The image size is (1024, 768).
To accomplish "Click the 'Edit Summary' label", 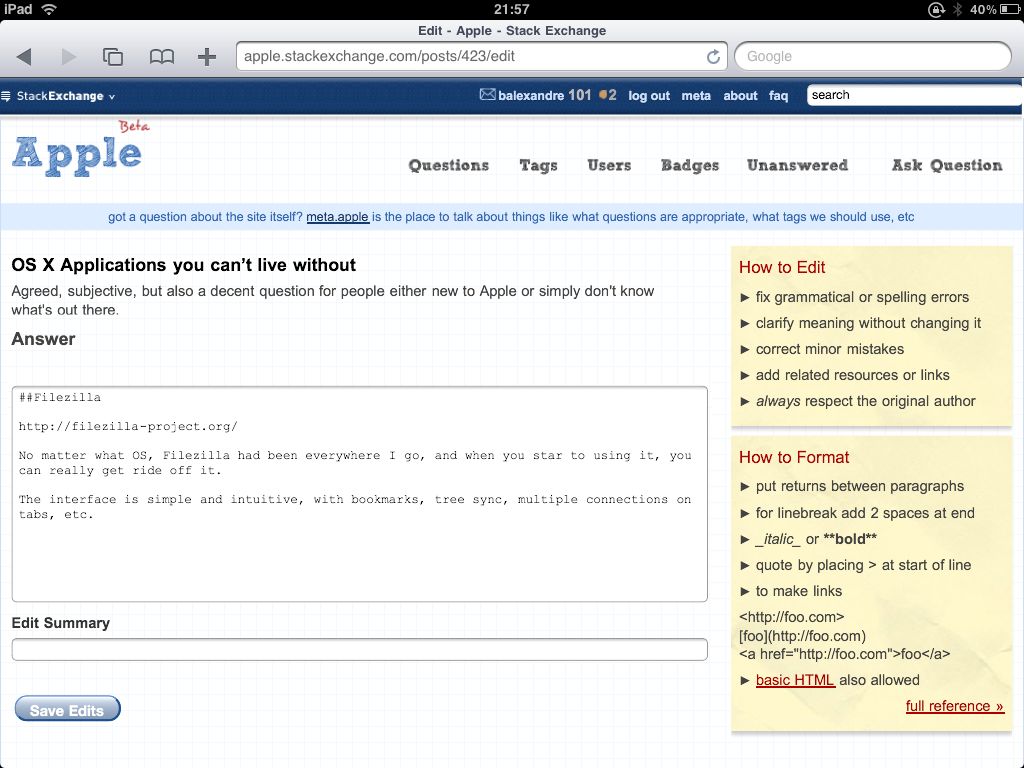I will pos(61,623).
